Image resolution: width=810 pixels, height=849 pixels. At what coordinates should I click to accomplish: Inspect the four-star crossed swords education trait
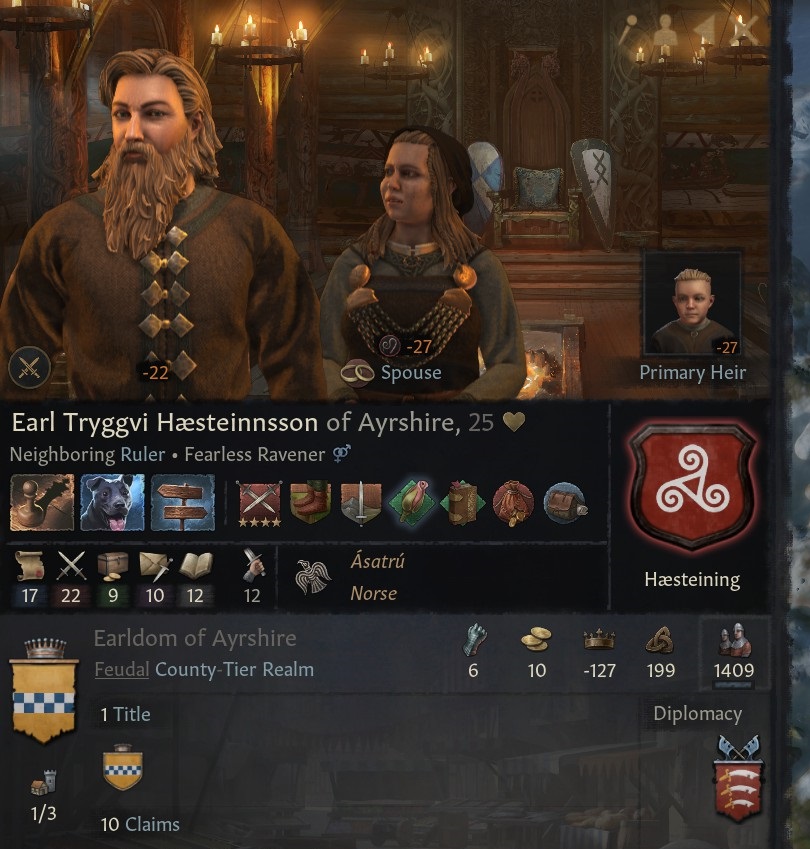point(259,504)
